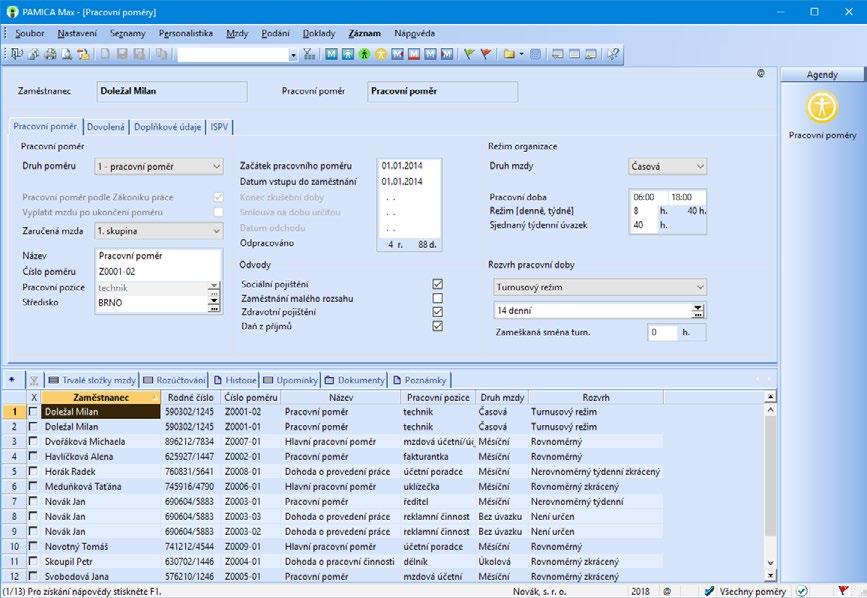Click the yellow person circle toolbar icon

[x=380, y=54]
